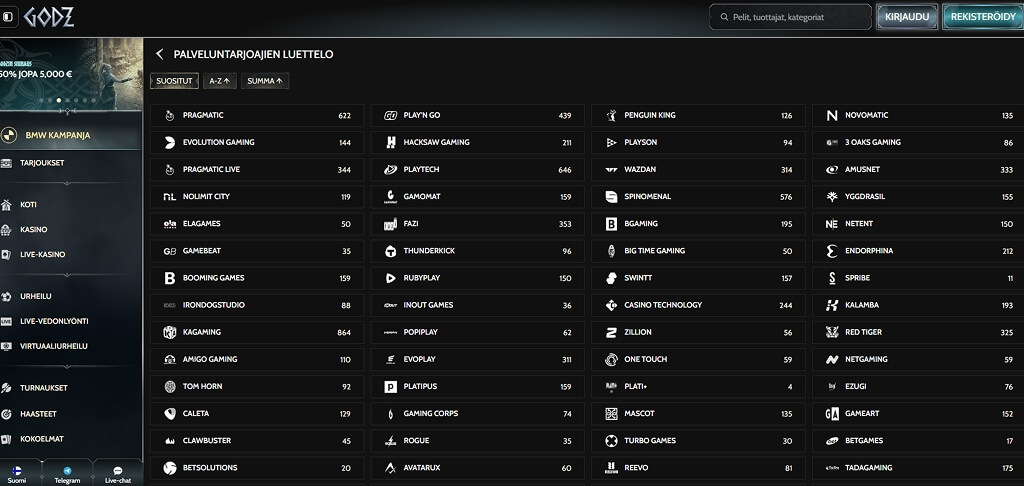
Task: Click the Telegram icon at bottom
Action: click(x=67, y=470)
